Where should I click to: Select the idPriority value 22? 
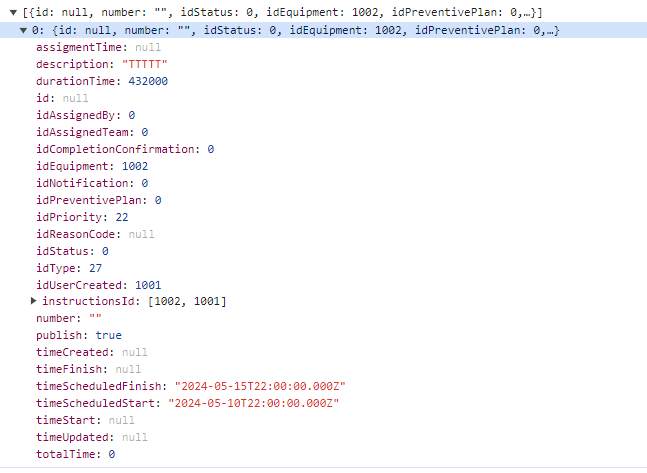[x=121, y=217]
